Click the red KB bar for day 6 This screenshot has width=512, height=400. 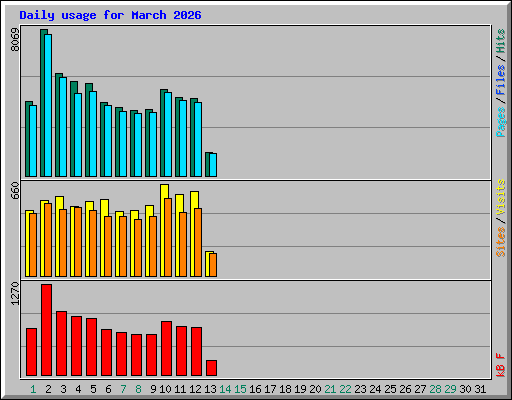click(x=106, y=353)
